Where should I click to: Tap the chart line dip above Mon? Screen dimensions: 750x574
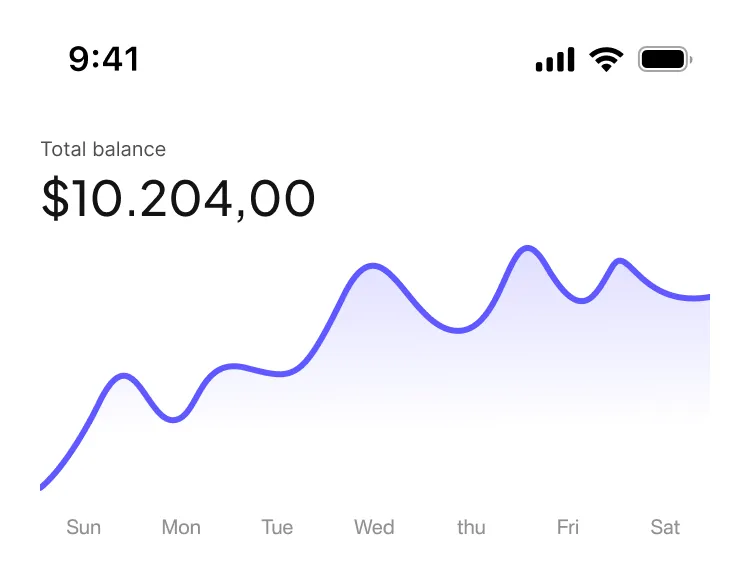tap(175, 420)
